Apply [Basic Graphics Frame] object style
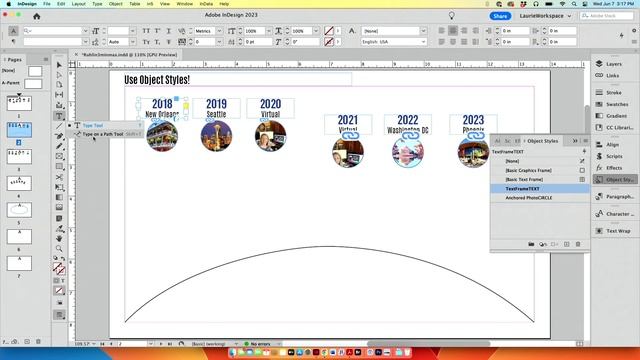 coord(540,170)
